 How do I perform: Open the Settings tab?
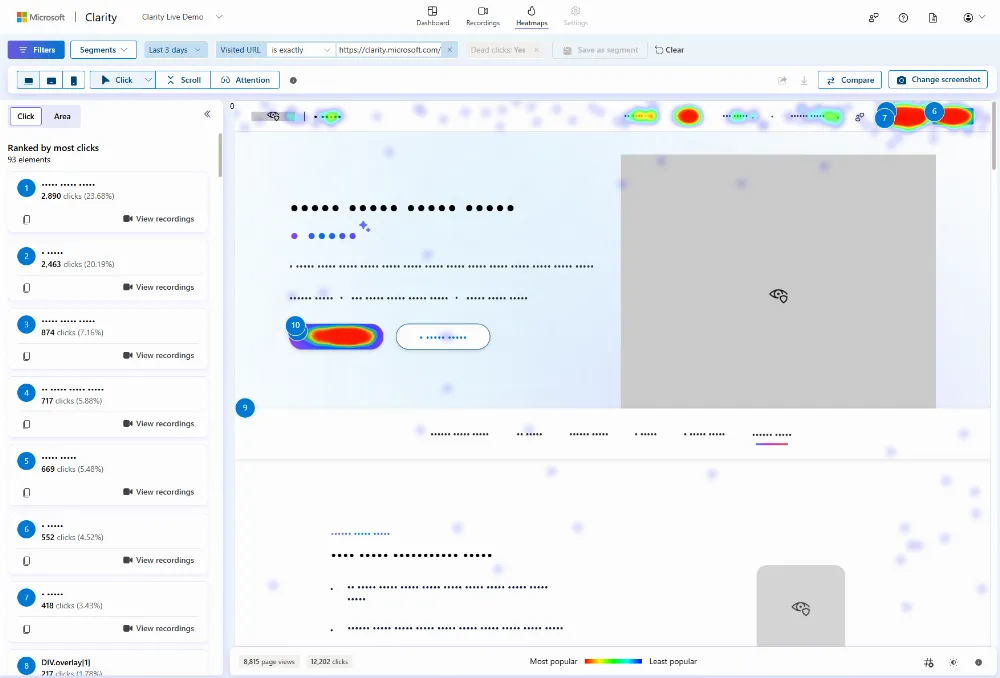[x=575, y=16]
